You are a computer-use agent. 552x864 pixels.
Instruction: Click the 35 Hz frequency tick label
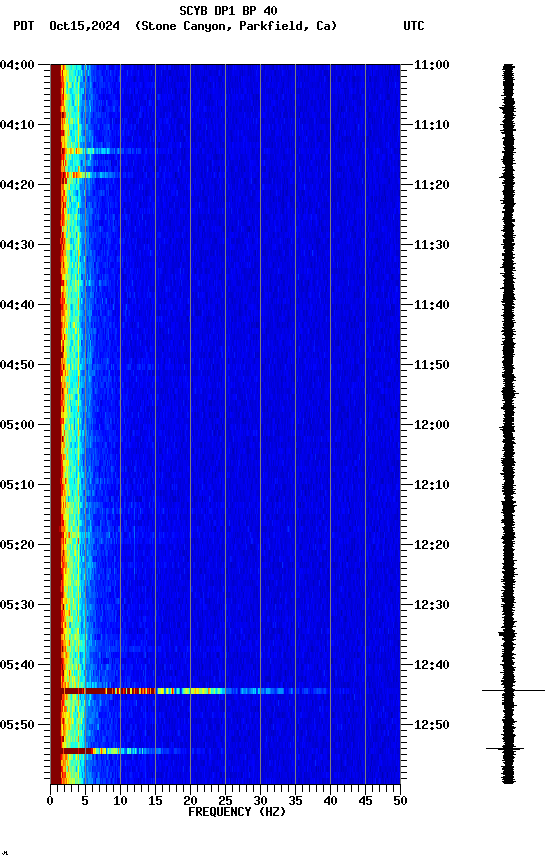[295, 801]
